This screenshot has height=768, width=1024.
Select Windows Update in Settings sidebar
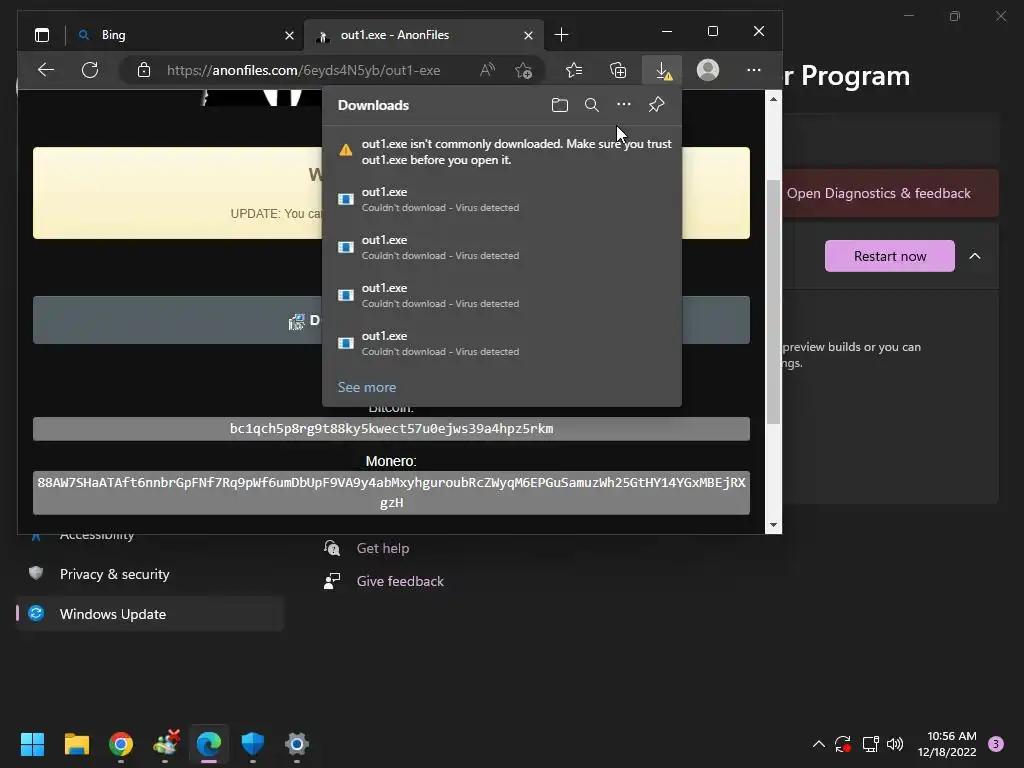click(x=150, y=614)
